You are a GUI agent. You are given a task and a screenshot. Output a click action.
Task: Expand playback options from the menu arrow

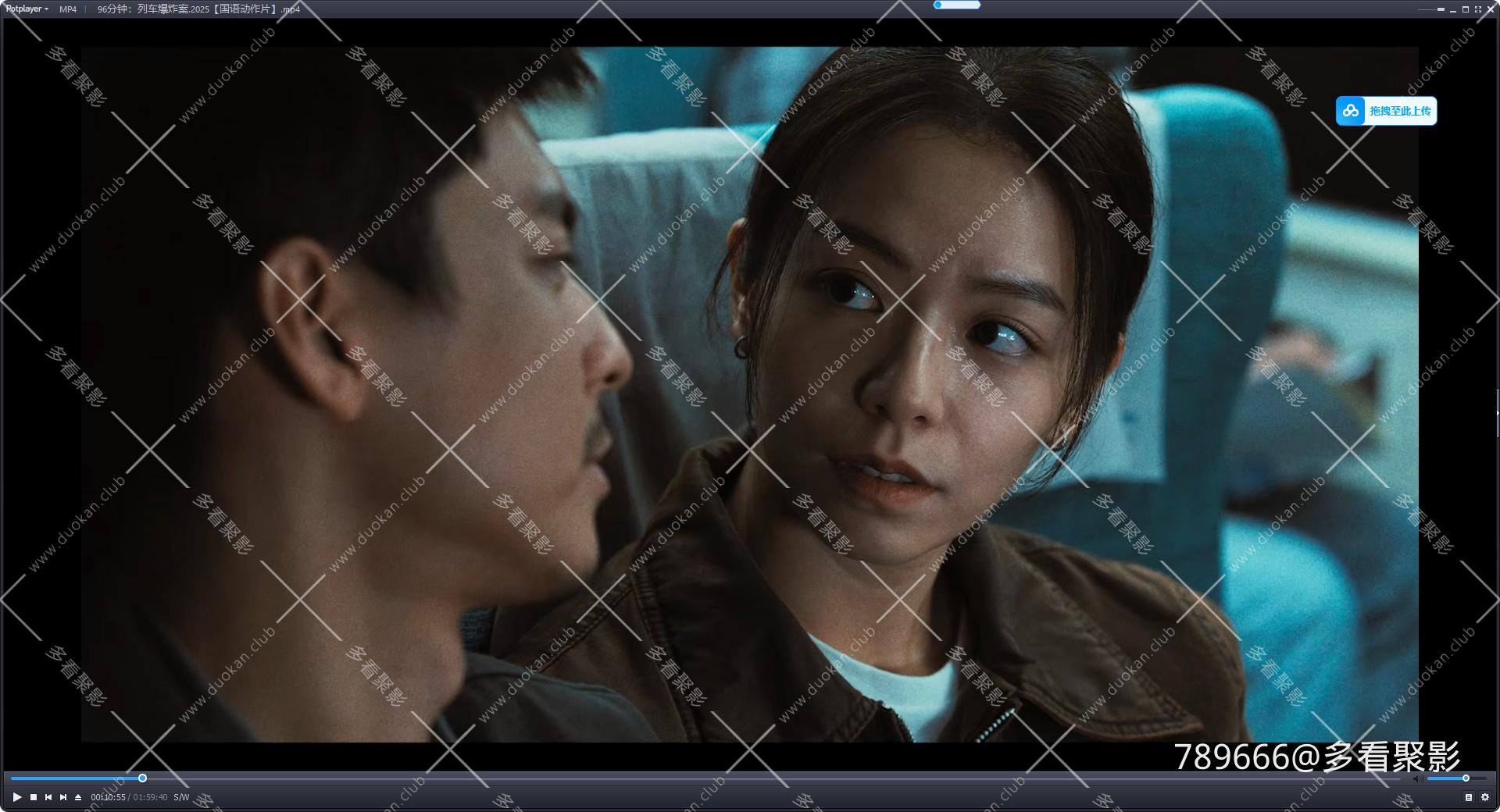[45, 10]
